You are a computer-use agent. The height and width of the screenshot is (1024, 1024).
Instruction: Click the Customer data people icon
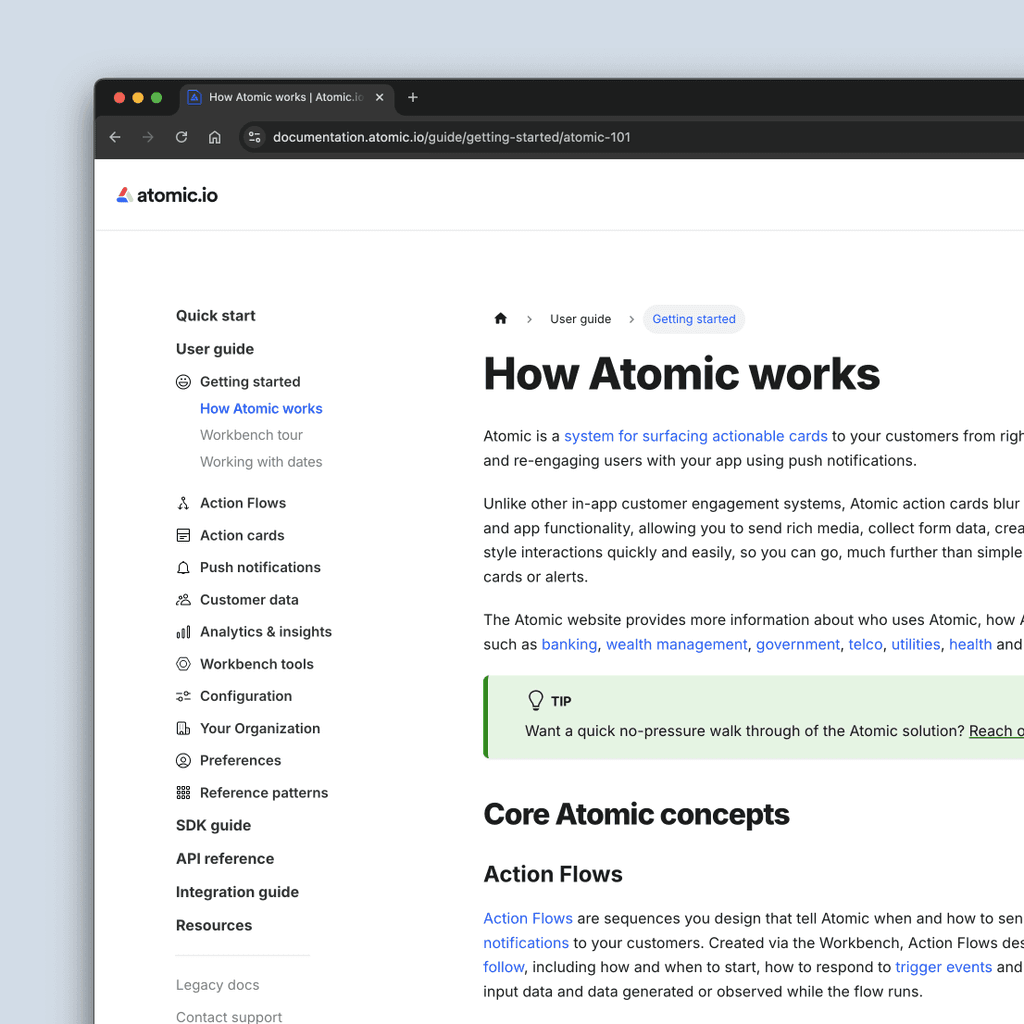point(183,599)
